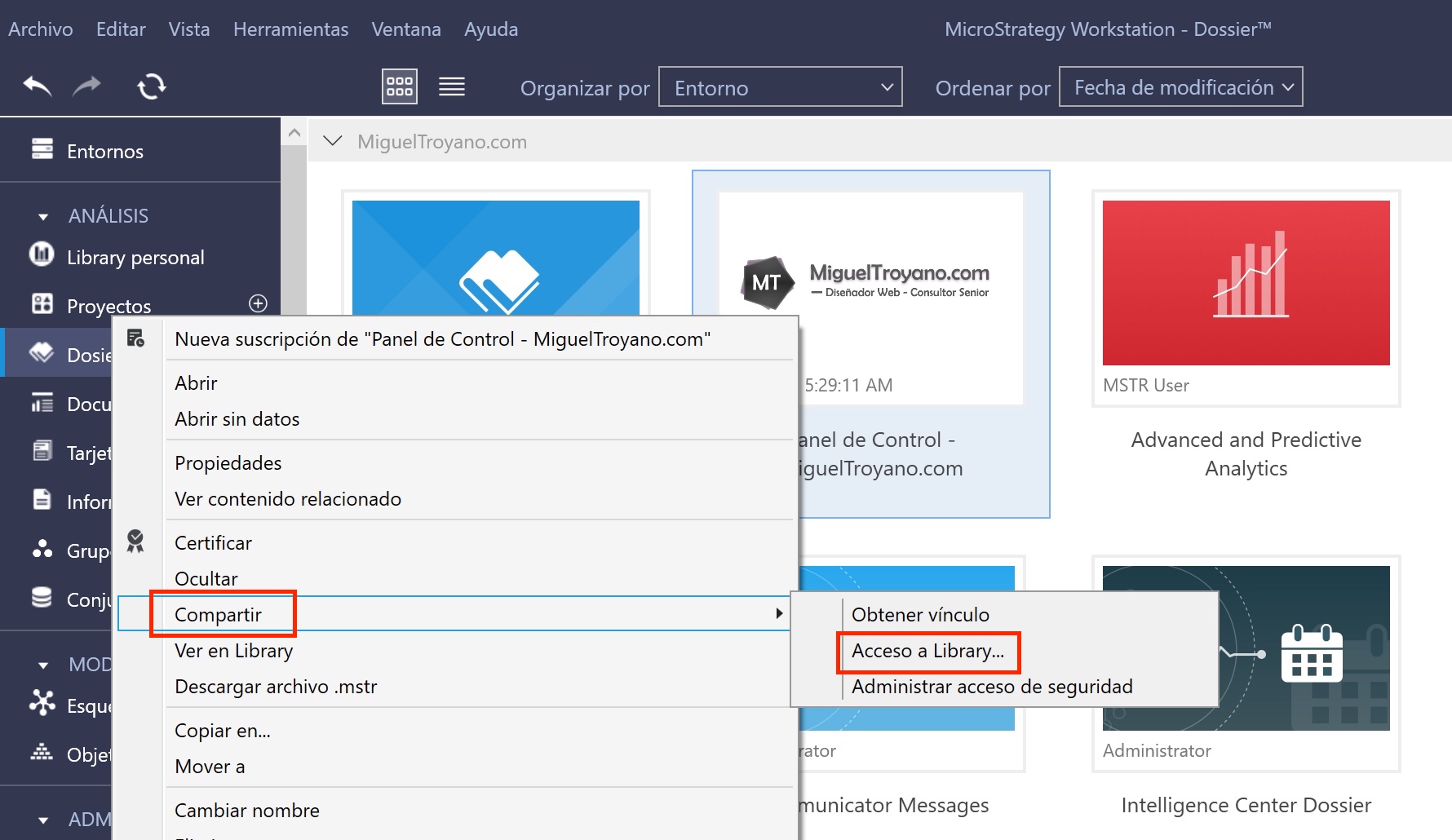
Task: Click the Advanced and Predictive Analytics title
Action: tap(1246, 454)
